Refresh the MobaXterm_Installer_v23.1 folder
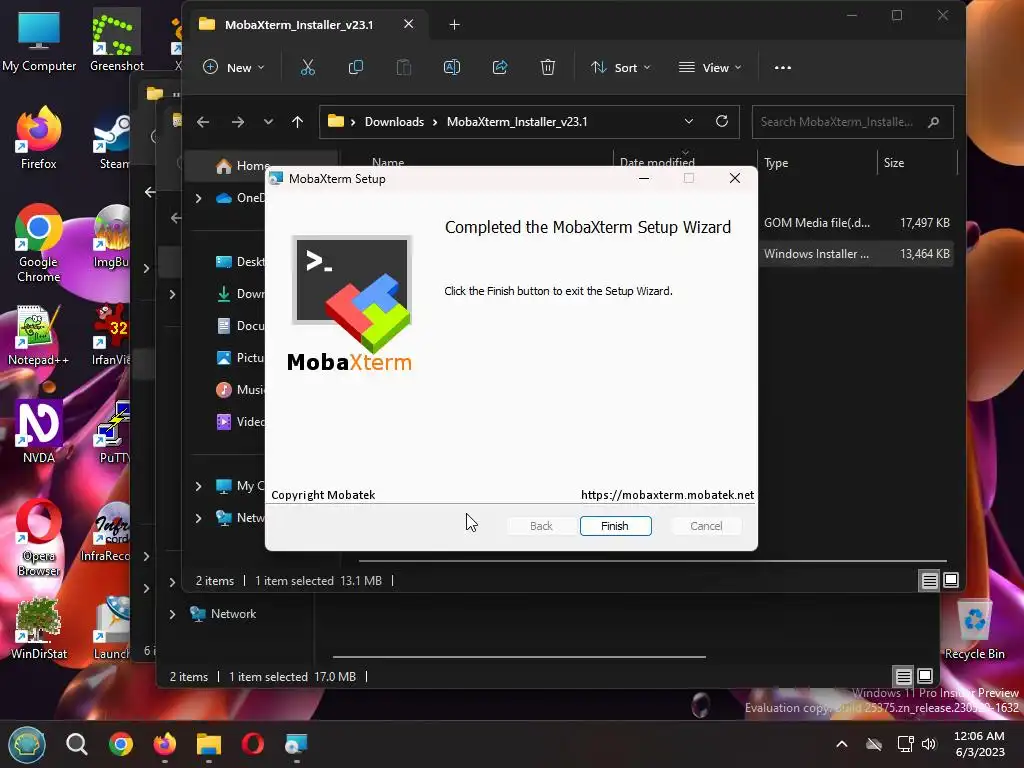Viewport: 1024px width, 768px height. (x=722, y=121)
